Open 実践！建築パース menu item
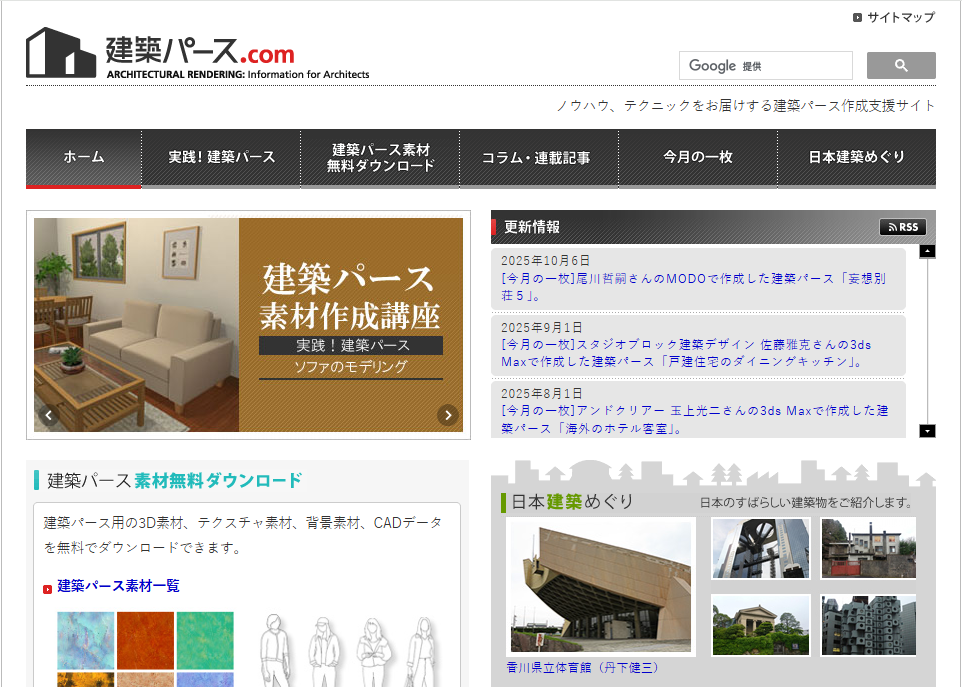Image resolution: width=962 pixels, height=687 pixels. click(221, 157)
